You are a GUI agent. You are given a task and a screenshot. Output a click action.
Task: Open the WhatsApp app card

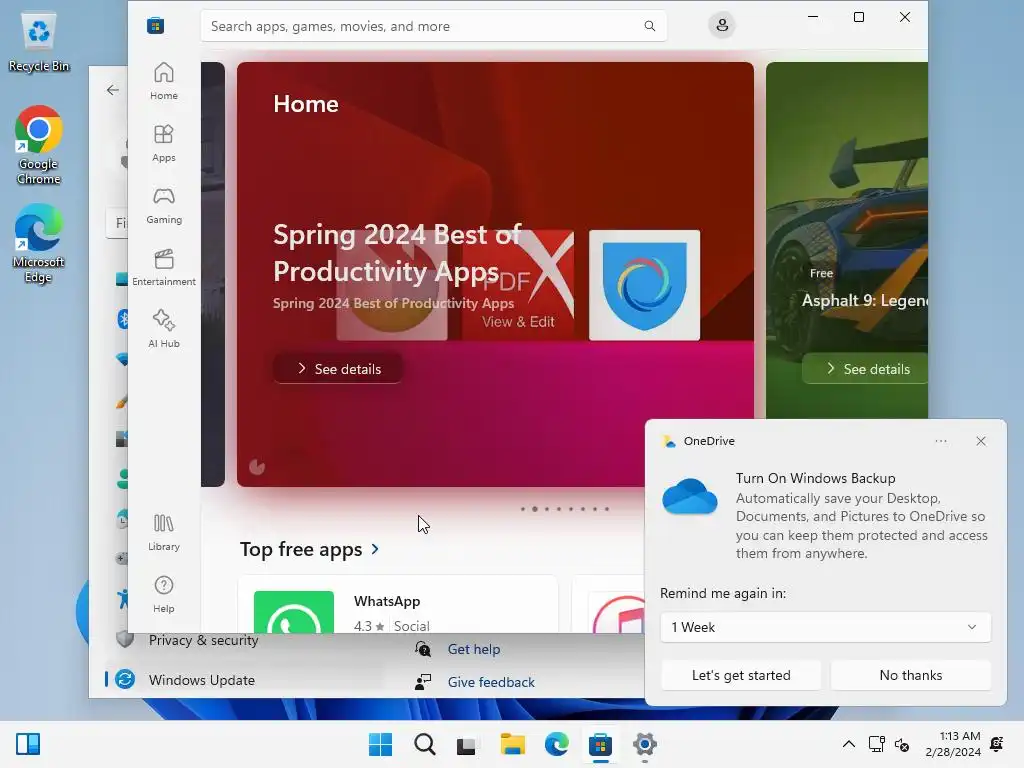point(398,604)
